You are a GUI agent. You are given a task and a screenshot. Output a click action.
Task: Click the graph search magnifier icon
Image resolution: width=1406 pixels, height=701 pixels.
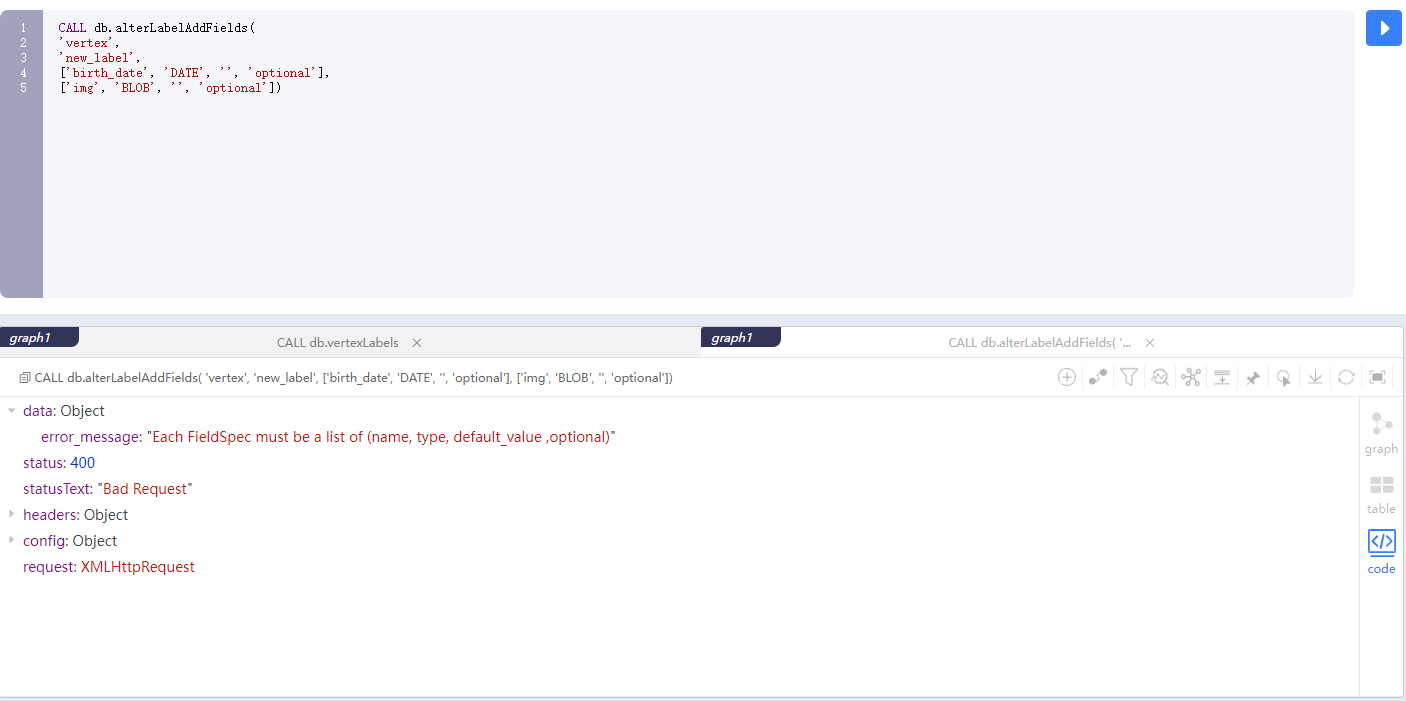pyautogui.click(x=1159, y=377)
